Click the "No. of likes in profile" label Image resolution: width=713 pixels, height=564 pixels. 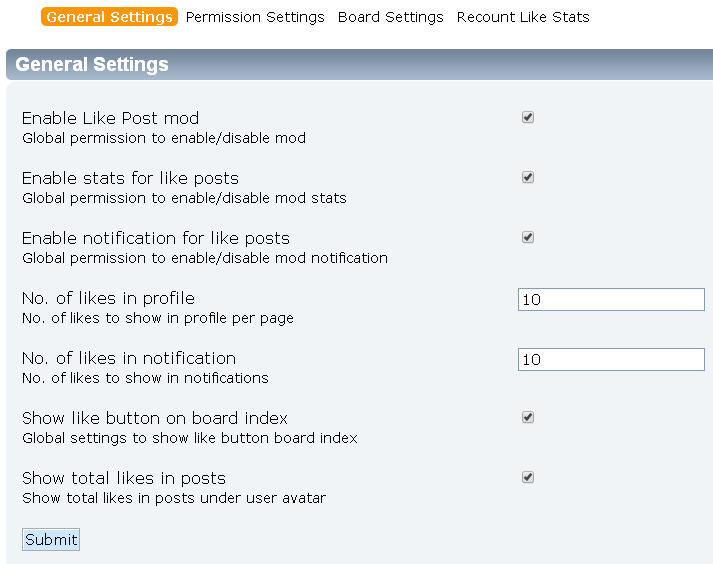(x=108, y=298)
